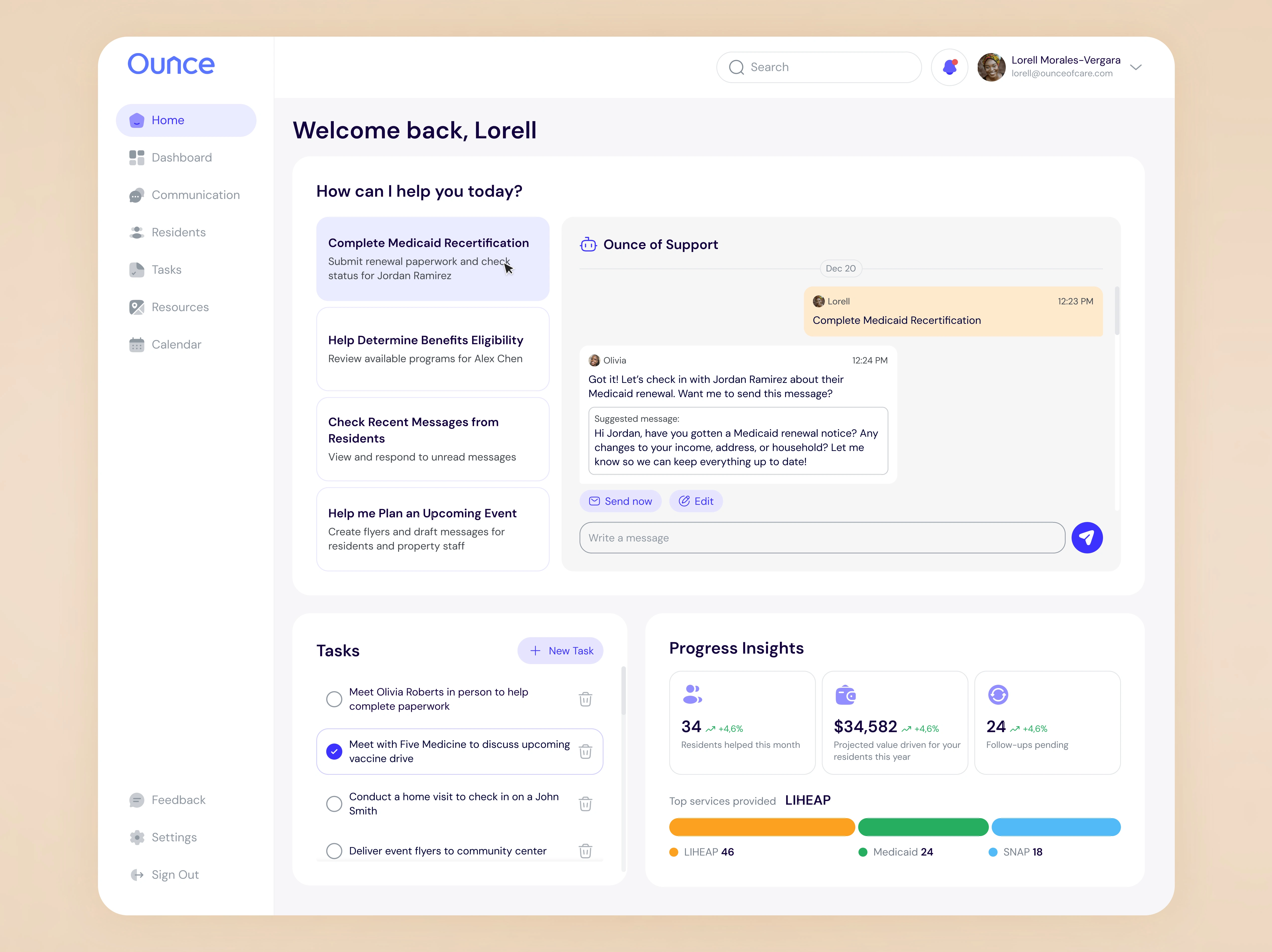The image size is (1272, 952).
Task: Click the Sign Out label
Action: click(175, 875)
